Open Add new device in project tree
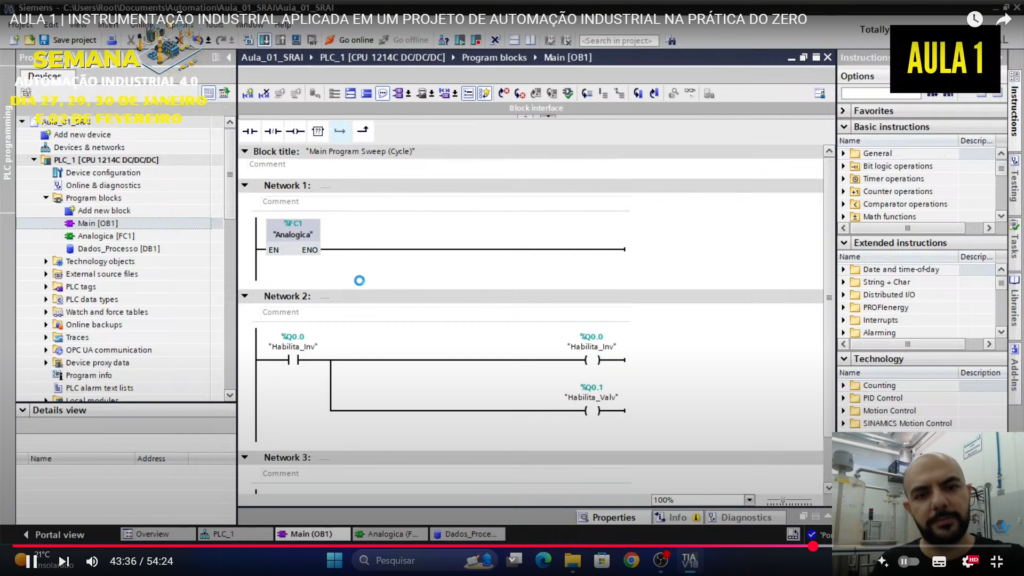Screen dimensions: 1024x576 [x=82, y=135]
